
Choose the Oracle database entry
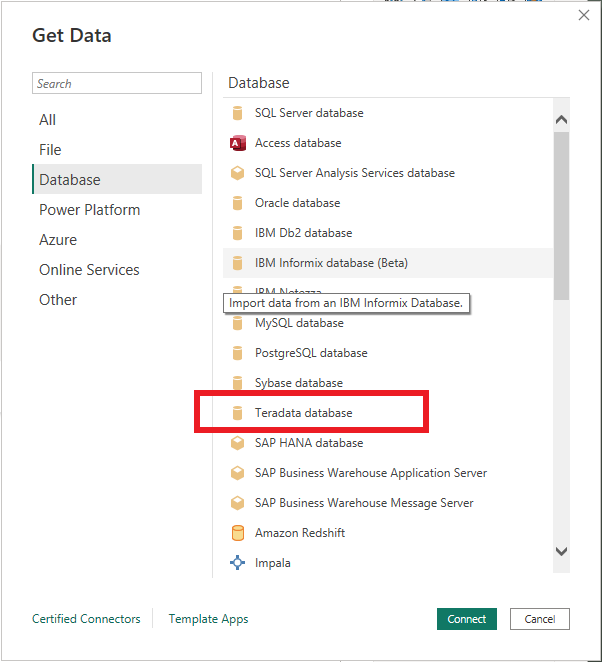pos(388,203)
